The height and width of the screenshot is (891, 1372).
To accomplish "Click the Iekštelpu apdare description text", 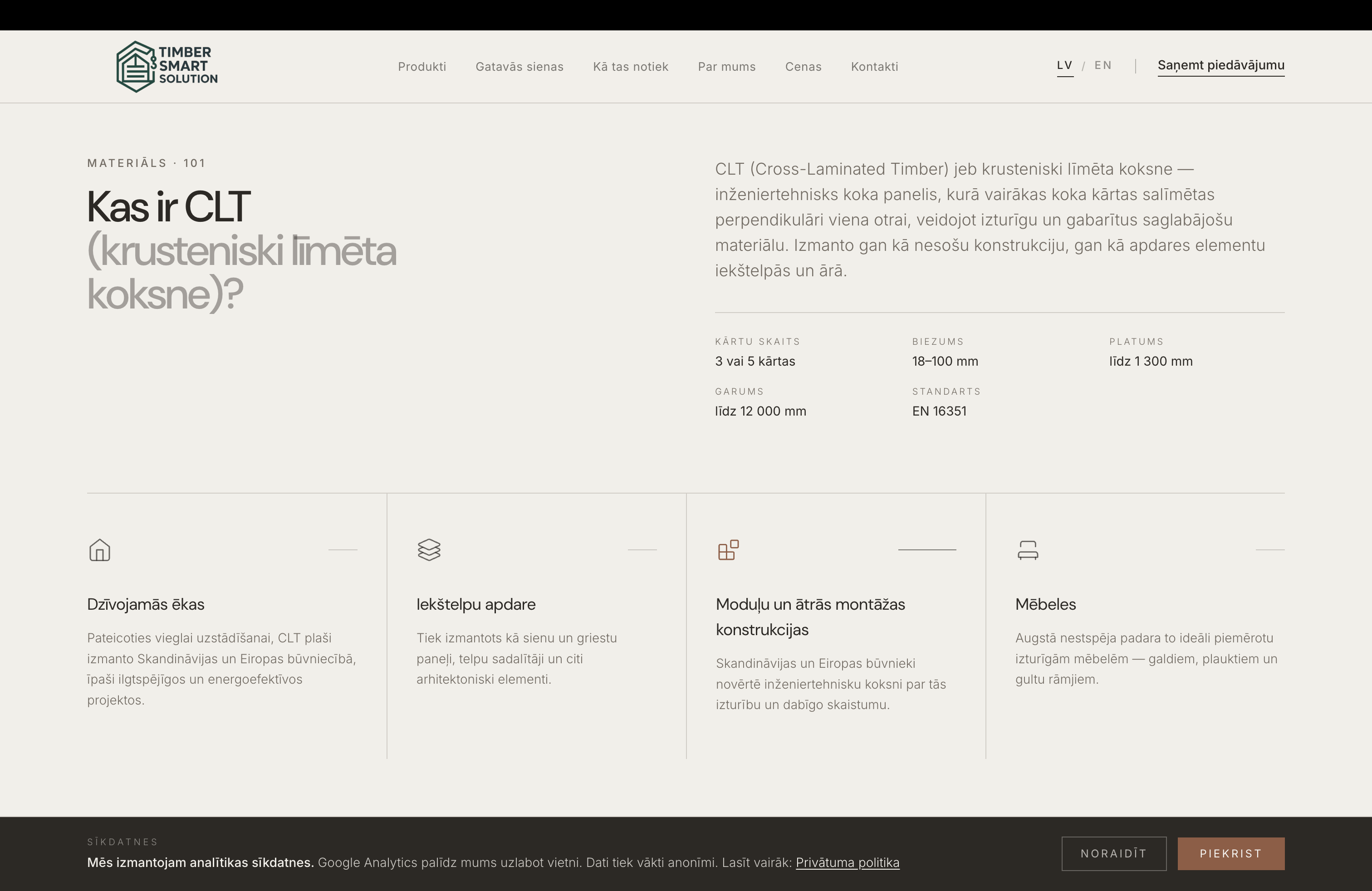I will click(x=516, y=659).
